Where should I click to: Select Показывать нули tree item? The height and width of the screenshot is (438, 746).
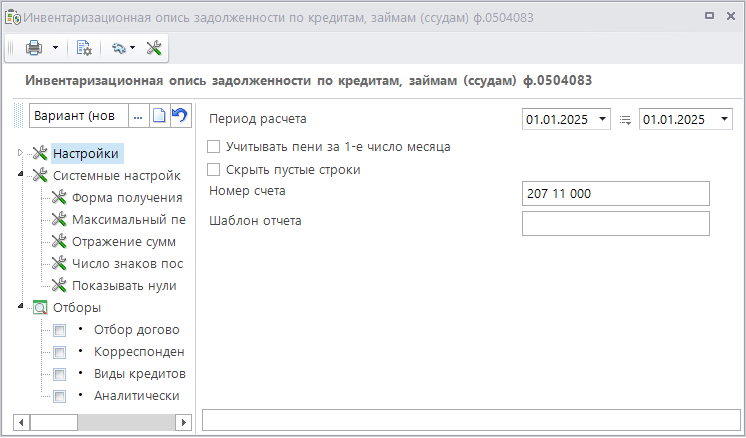[x=124, y=285]
